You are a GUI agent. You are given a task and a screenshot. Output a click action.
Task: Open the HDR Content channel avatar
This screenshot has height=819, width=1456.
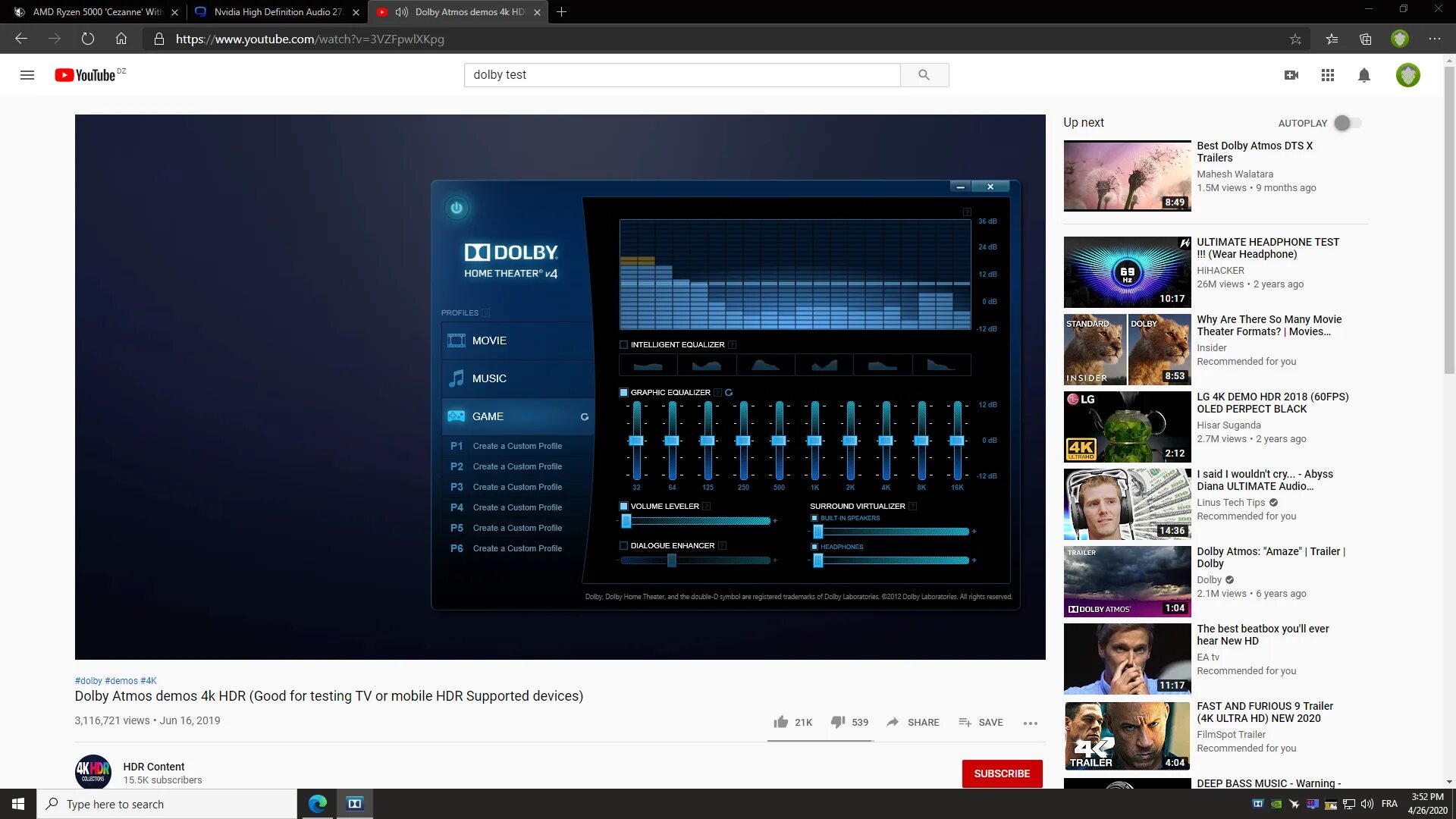(x=93, y=772)
